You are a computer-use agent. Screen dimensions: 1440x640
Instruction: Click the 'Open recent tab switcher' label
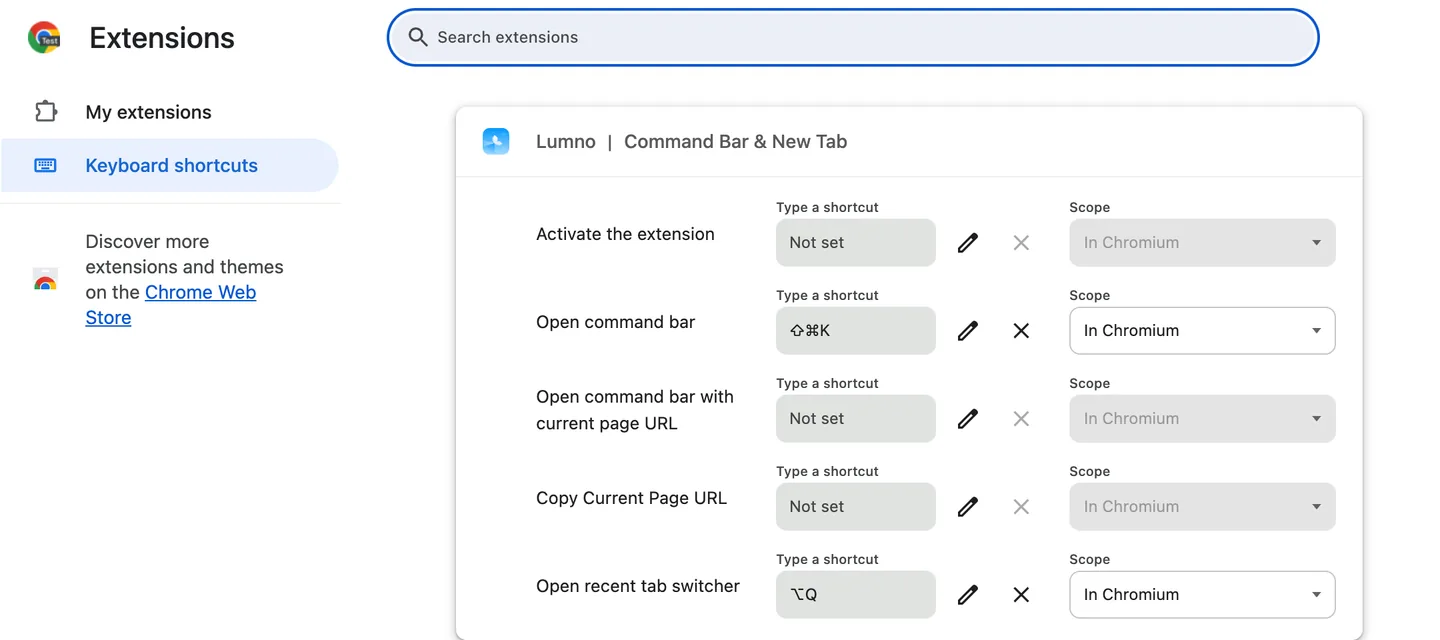(x=638, y=586)
